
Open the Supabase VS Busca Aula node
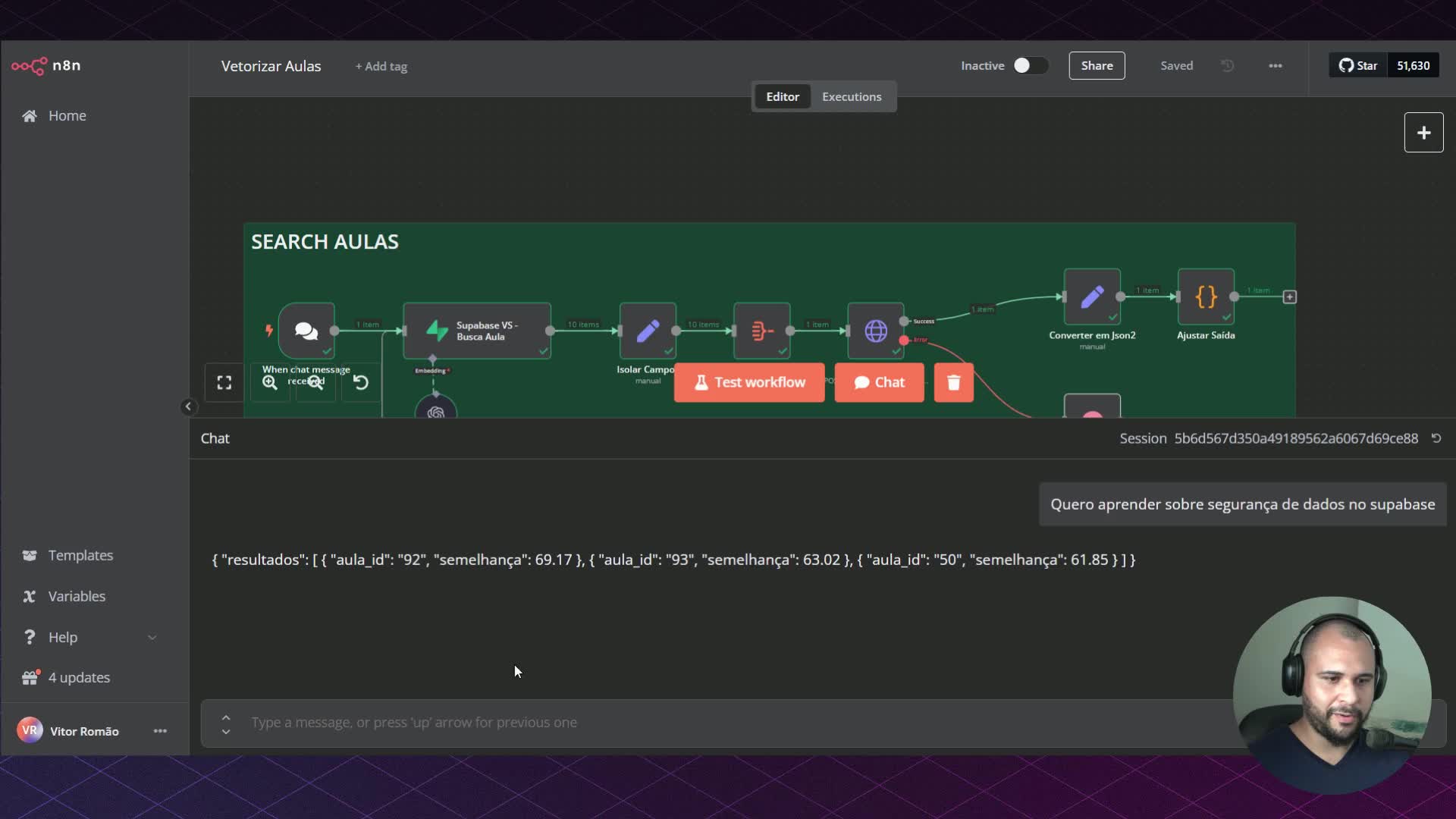tap(476, 331)
